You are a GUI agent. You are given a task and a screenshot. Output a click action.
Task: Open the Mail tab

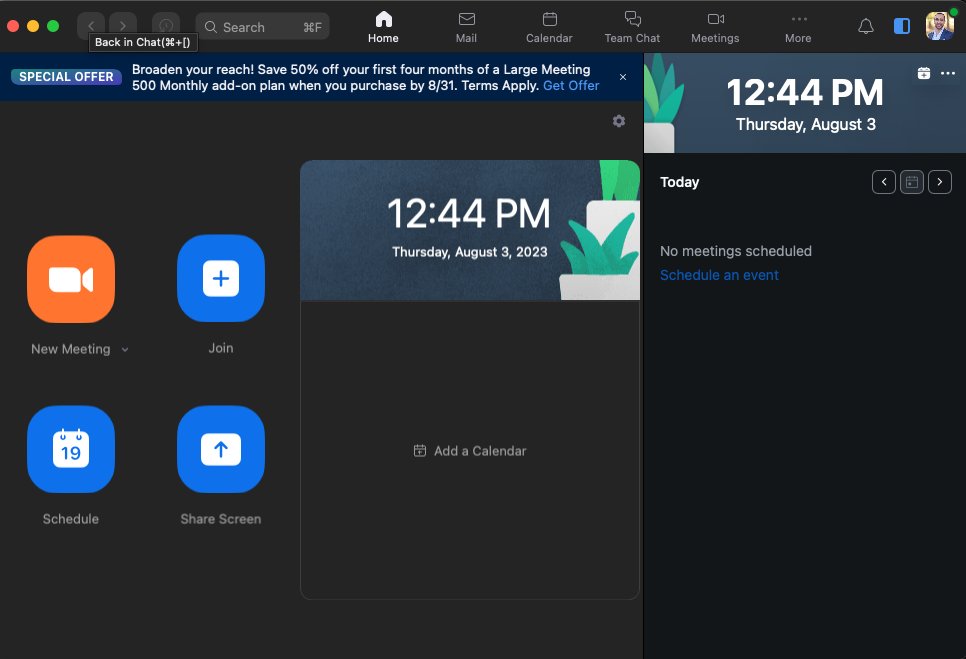point(466,27)
